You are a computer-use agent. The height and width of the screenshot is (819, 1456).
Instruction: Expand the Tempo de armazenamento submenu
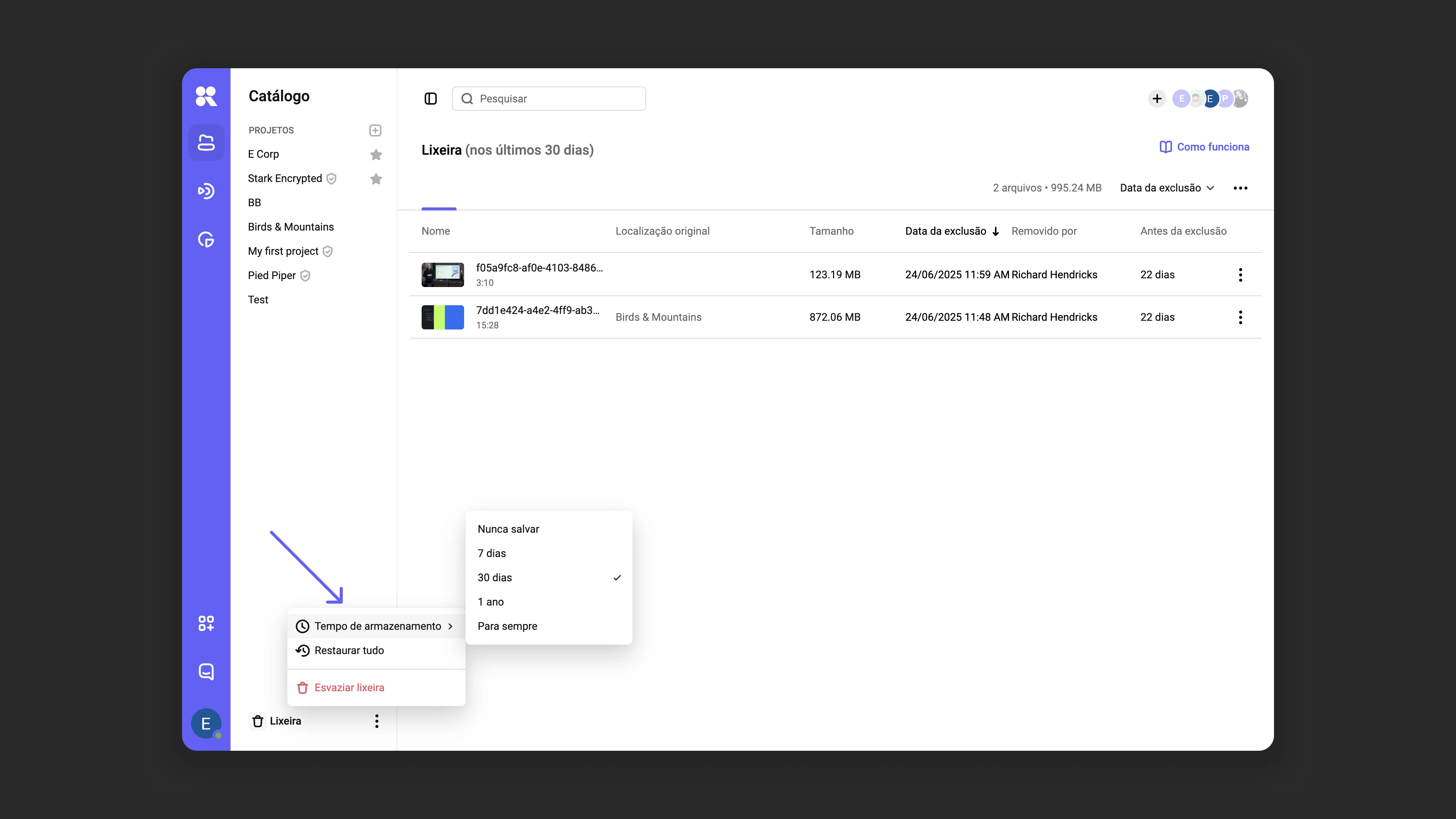[x=376, y=626]
